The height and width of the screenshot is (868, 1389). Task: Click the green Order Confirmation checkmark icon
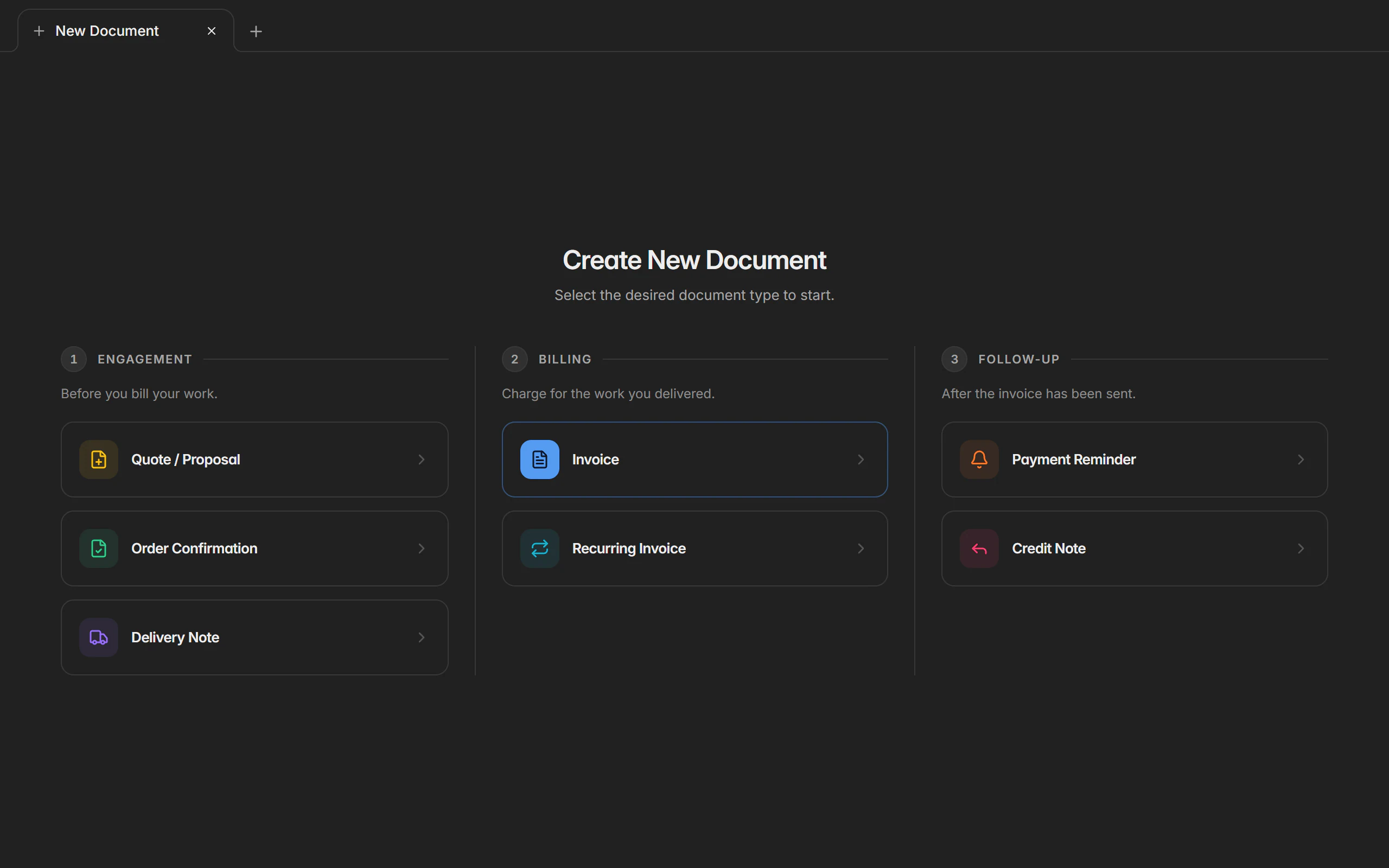[x=99, y=548]
